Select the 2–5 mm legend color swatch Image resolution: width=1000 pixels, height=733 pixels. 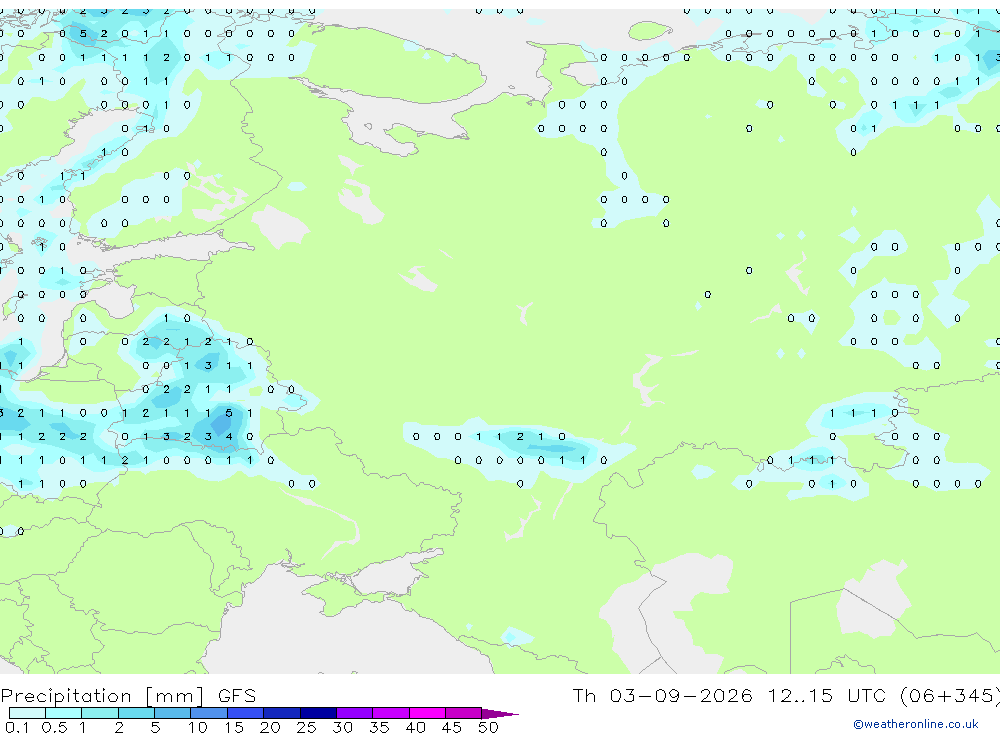click(x=136, y=713)
